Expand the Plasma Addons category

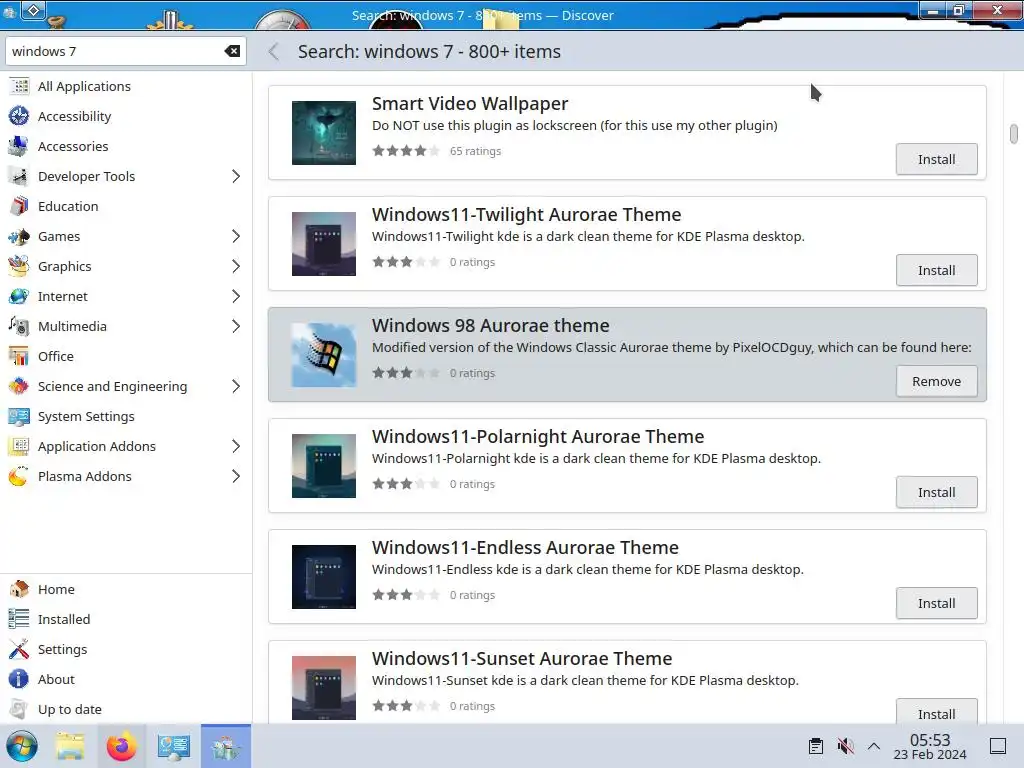pos(236,477)
